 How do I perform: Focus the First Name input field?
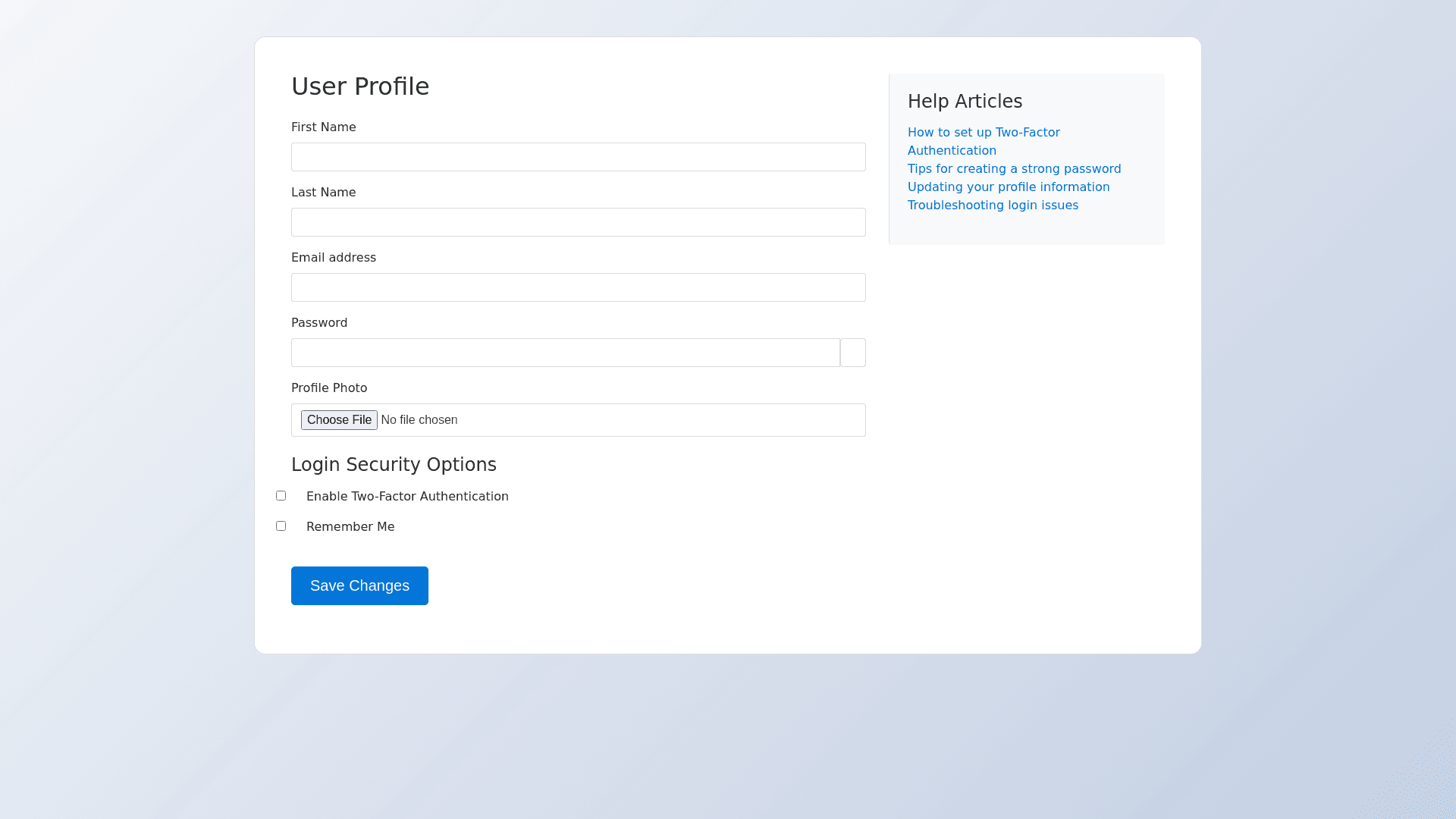tap(578, 157)
